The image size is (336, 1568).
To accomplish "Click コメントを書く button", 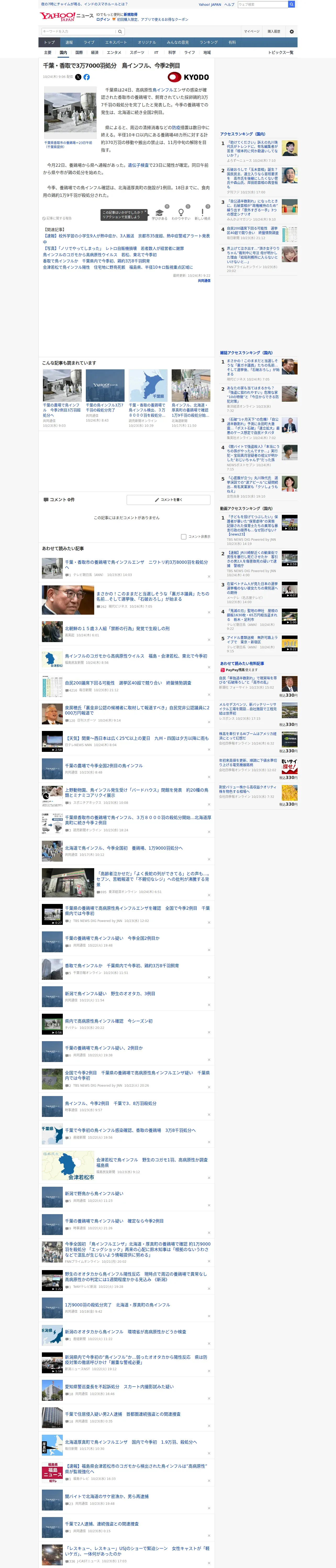I will tap(168, 500).
